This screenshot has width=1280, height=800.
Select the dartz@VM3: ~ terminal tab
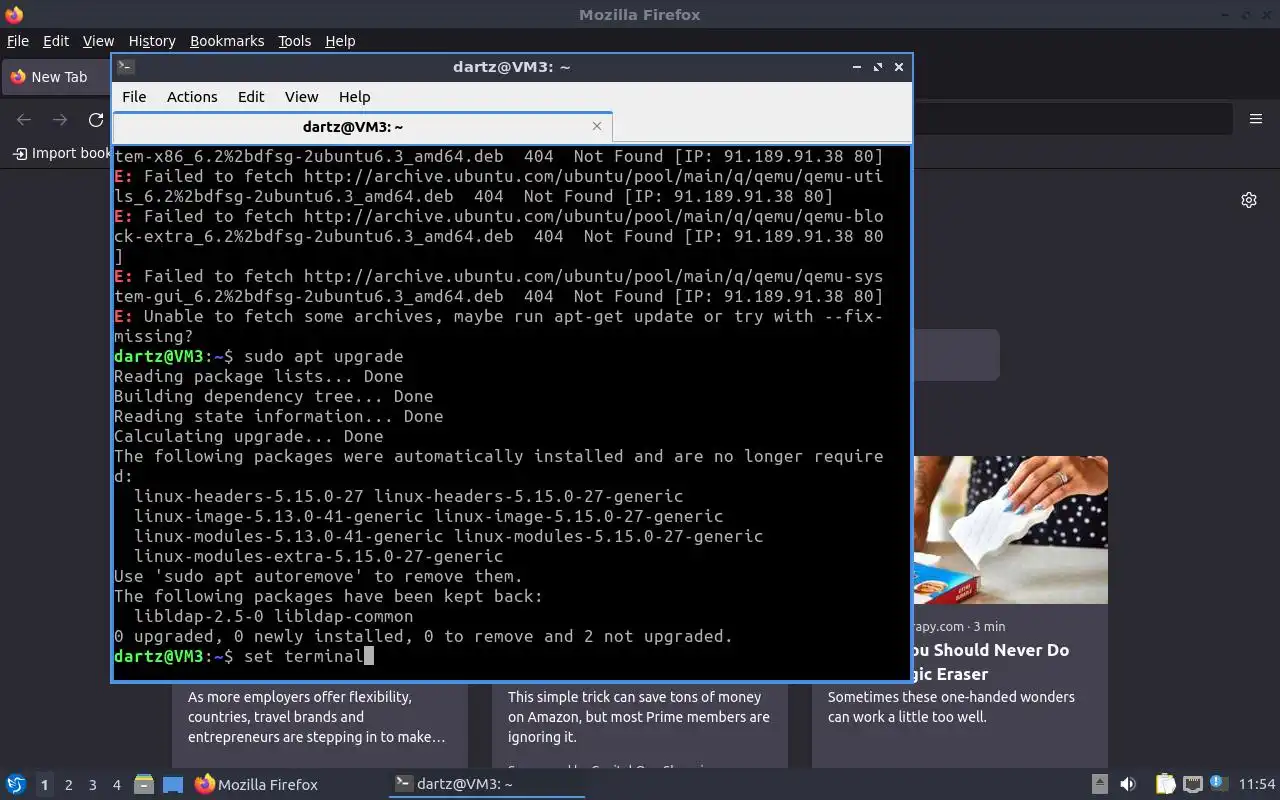coord(362,127)
